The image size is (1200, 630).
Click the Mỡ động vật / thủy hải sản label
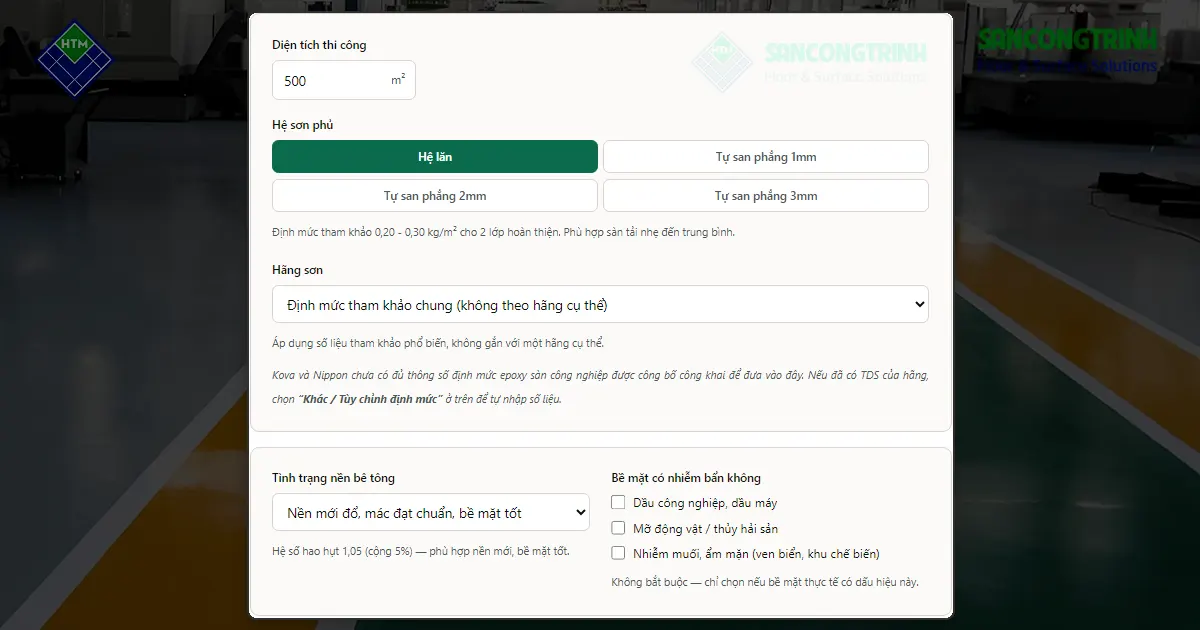click(705, 528)
